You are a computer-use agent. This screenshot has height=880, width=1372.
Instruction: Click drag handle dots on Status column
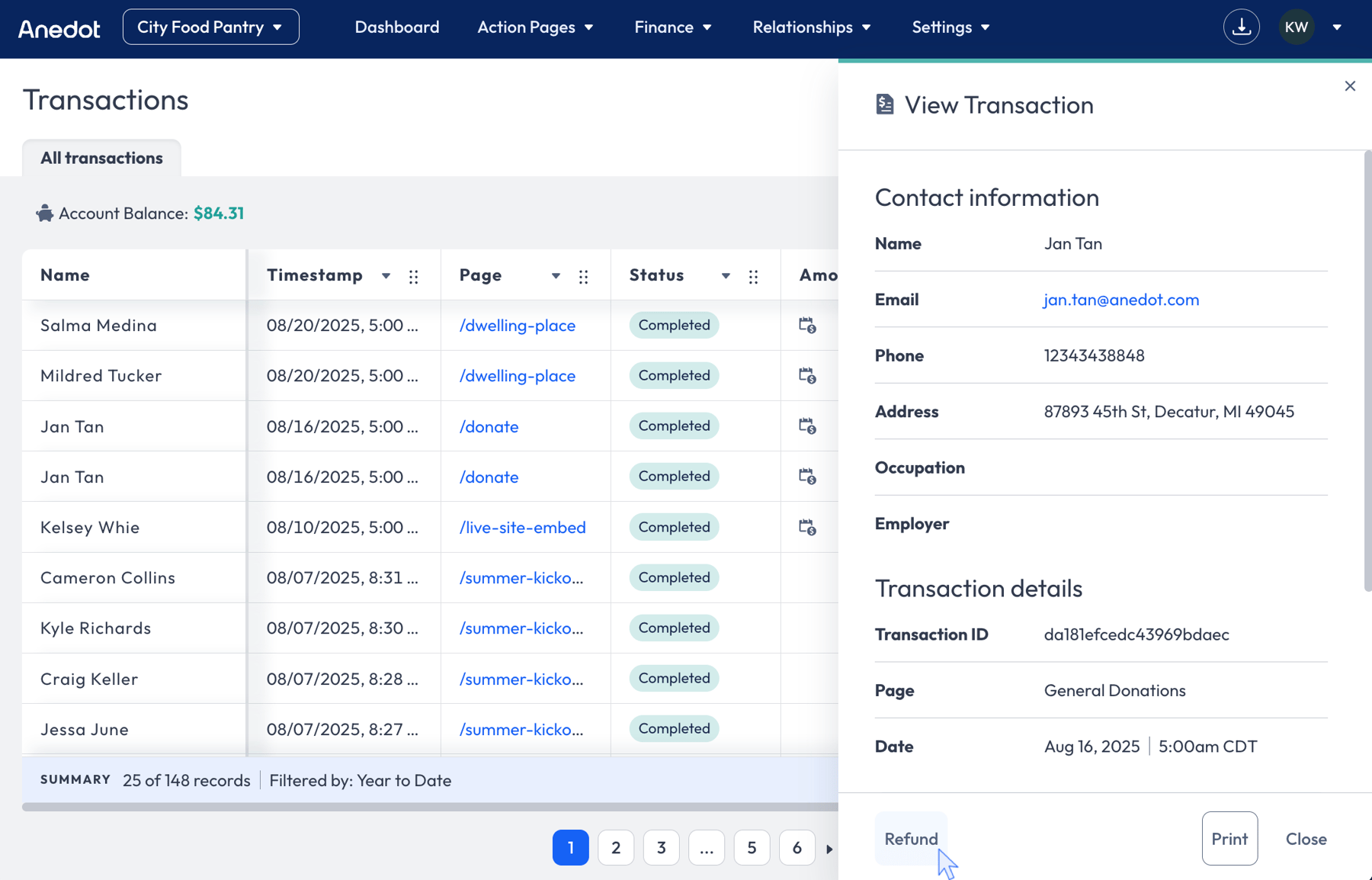point(753,276)
